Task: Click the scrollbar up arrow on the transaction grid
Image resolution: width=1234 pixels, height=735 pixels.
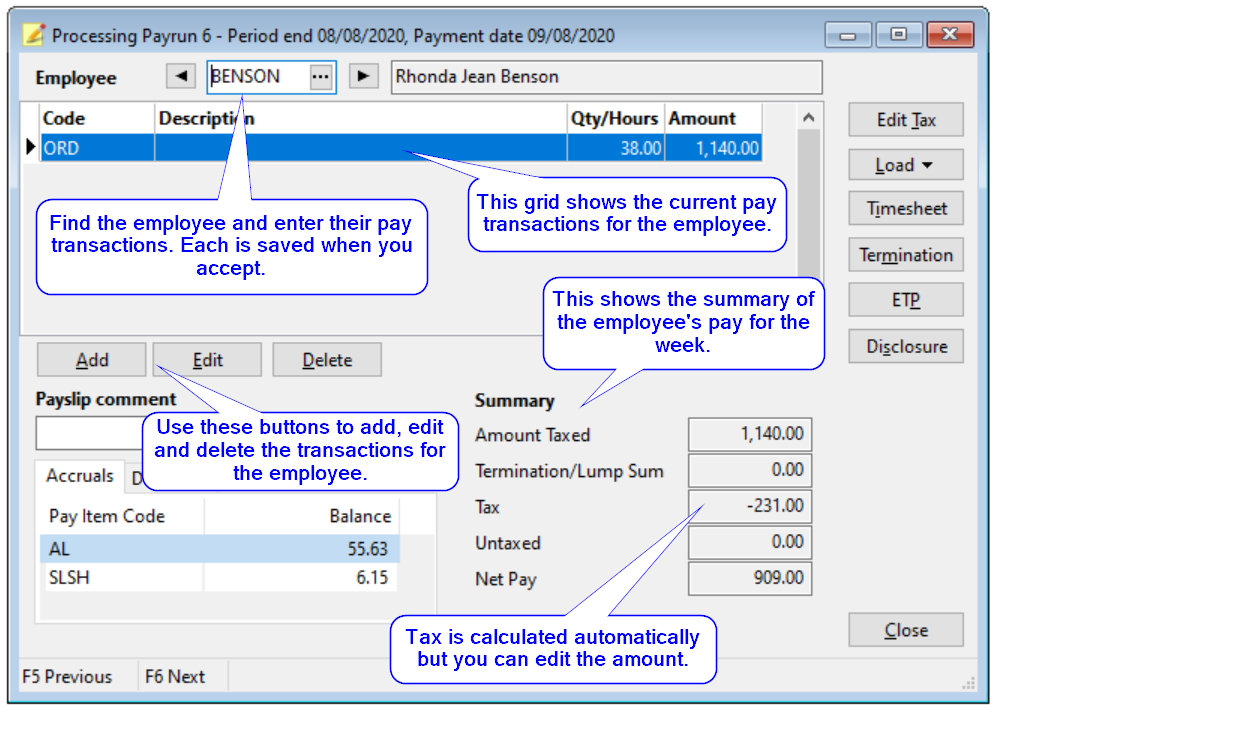Action: (x=809, y=116)
